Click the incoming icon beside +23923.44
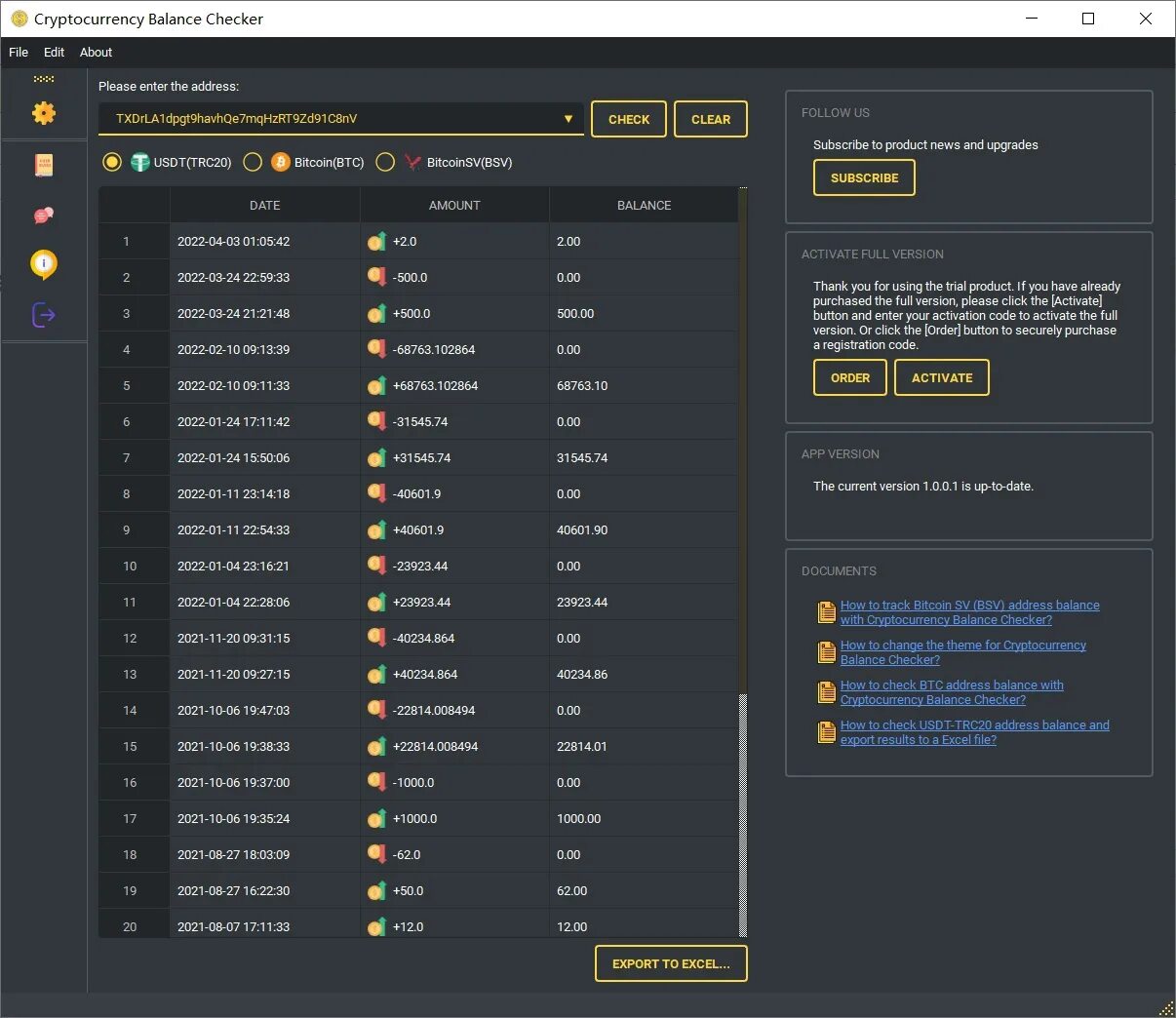The height and width of the screenshot is (1018, 1176). pos(376,602)
